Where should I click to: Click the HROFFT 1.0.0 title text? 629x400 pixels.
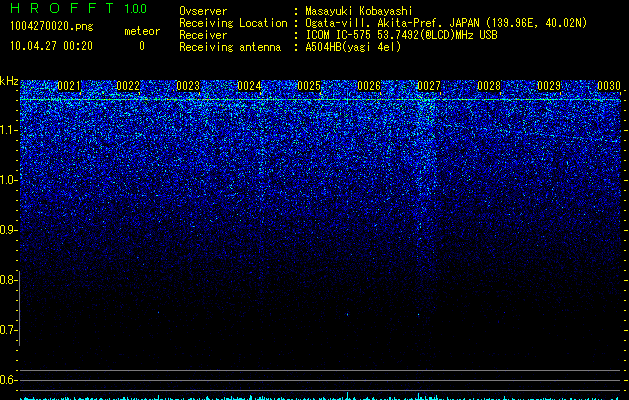79,8
